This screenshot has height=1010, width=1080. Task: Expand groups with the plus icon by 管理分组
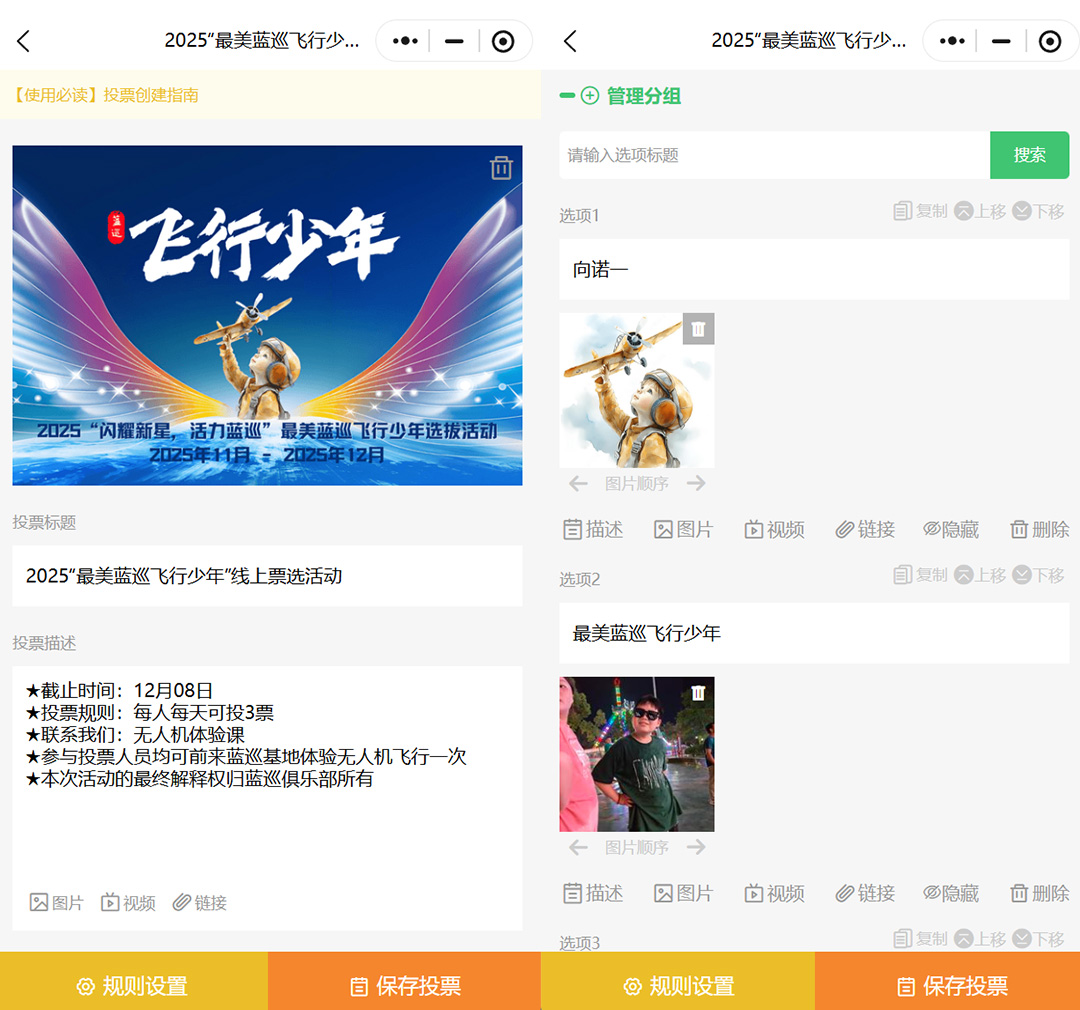[x=590, y=96]
